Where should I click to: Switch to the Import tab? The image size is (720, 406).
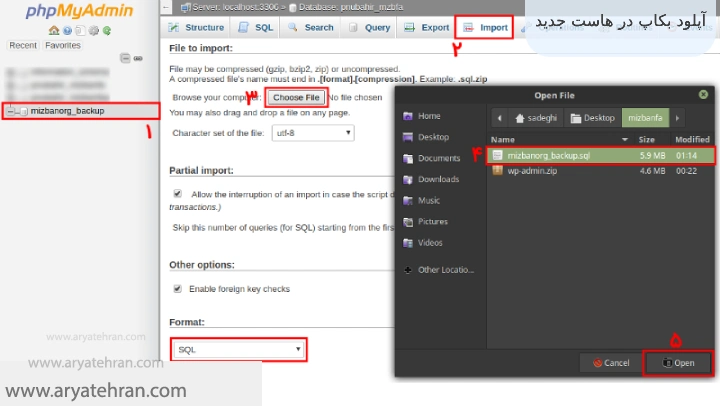coord(485,27)
